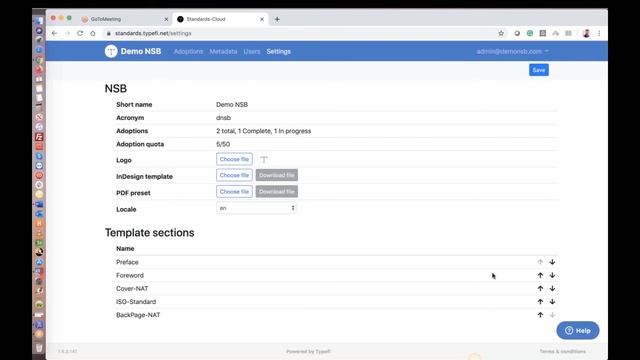Close the GoToMeeting tab
The height and width of the screenshot is (360, 640).
pyautogui.click(x=166, y=19)
